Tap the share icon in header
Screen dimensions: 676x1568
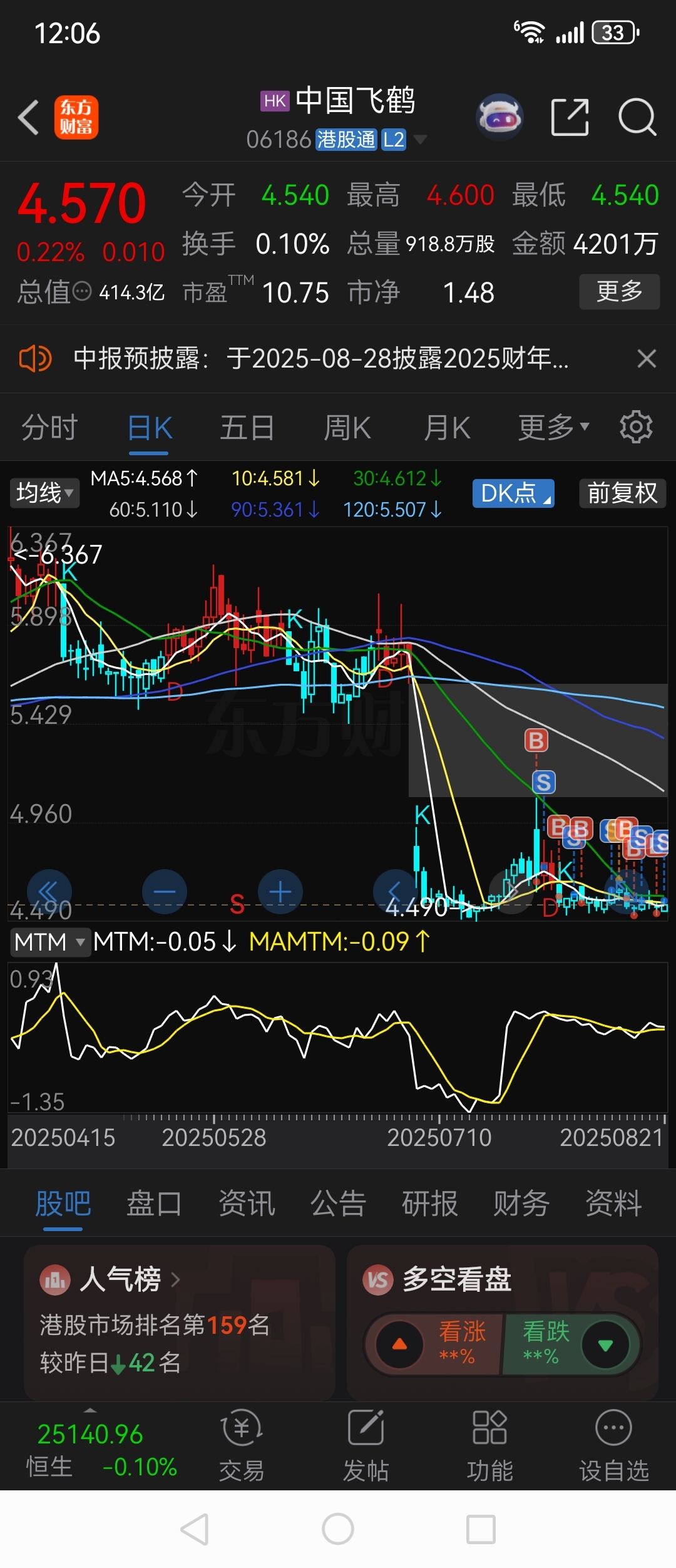[570, 117]
